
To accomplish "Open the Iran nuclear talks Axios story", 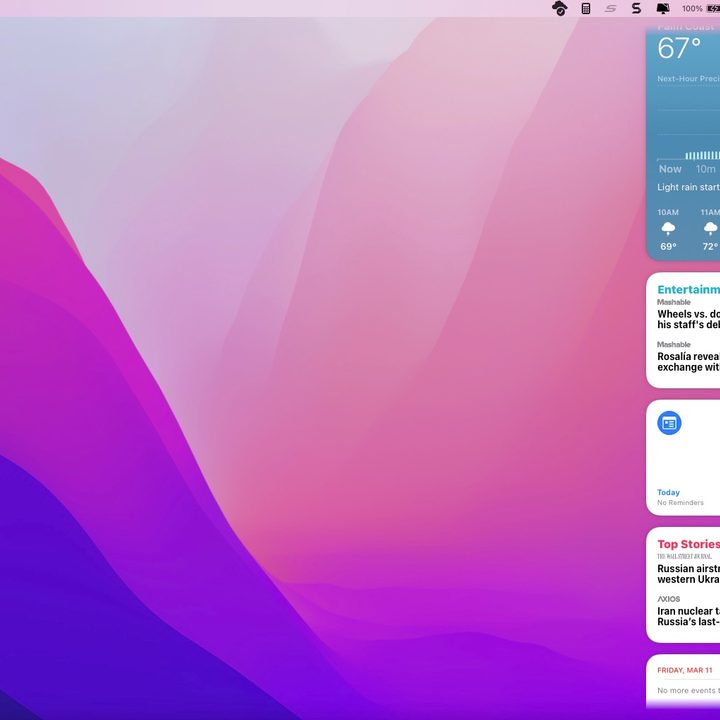I will point(688,616).
